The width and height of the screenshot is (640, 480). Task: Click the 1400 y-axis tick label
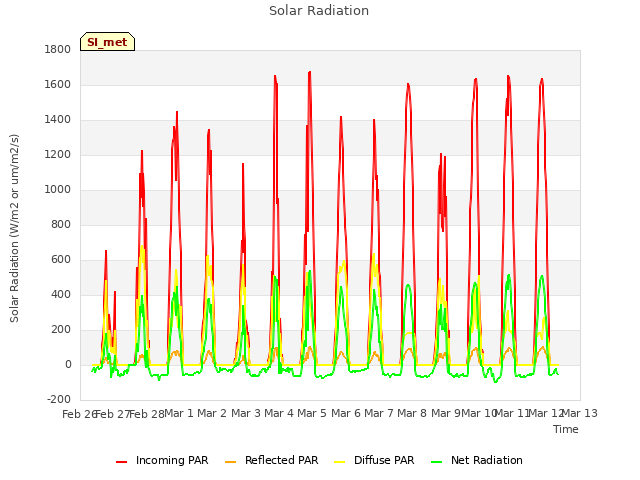[58, 120]
